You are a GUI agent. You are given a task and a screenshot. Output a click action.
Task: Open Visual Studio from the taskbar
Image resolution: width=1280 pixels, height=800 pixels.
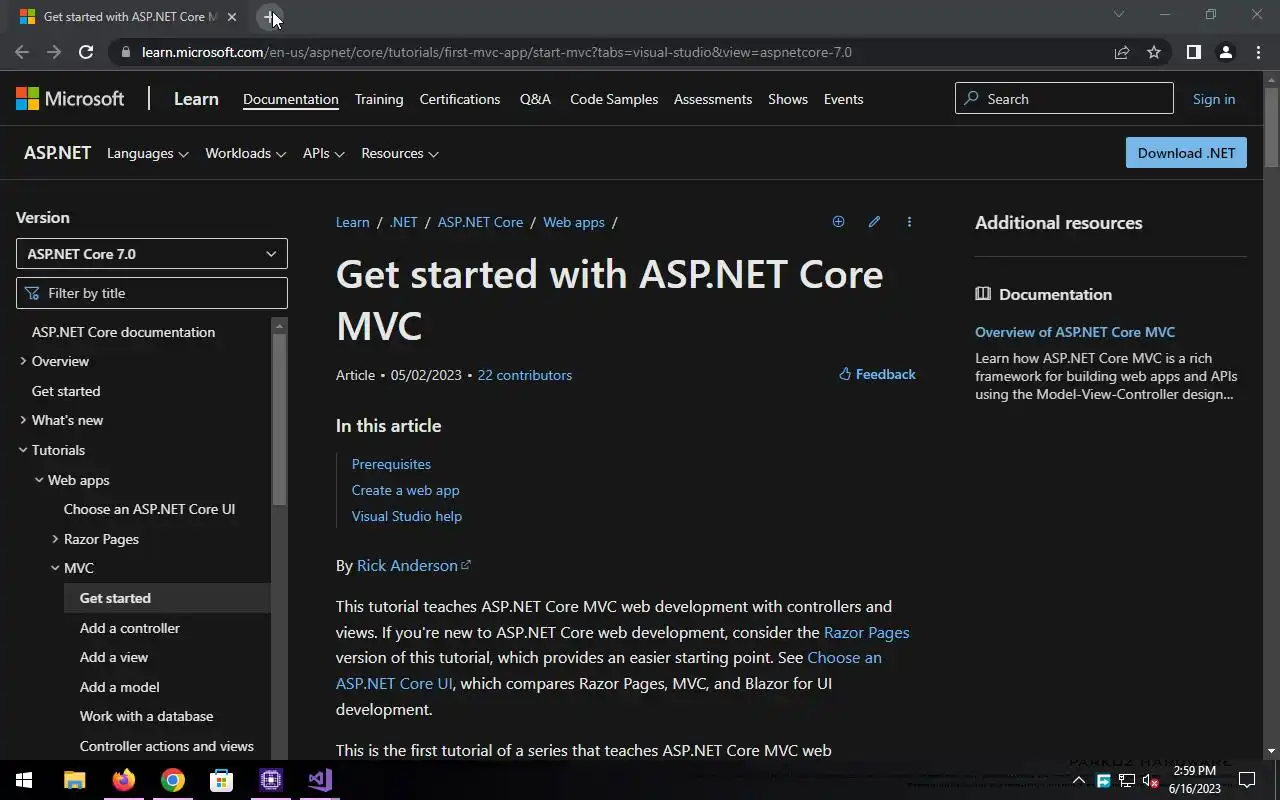point(319,780)
